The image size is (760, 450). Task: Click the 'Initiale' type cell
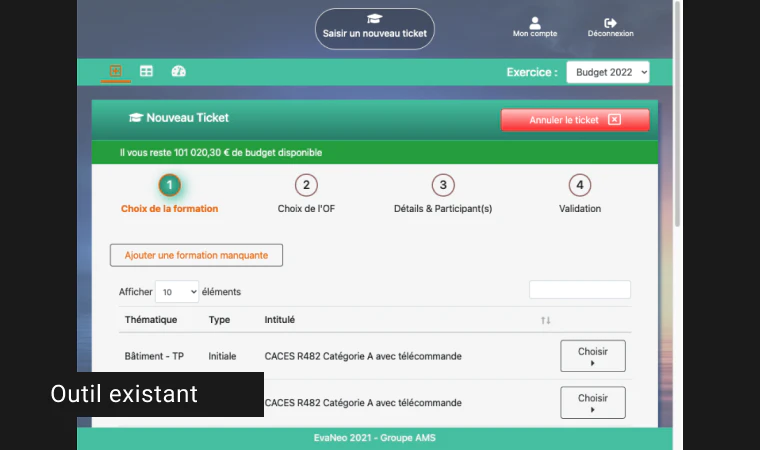pyautogui.click(x=222, y=356)
